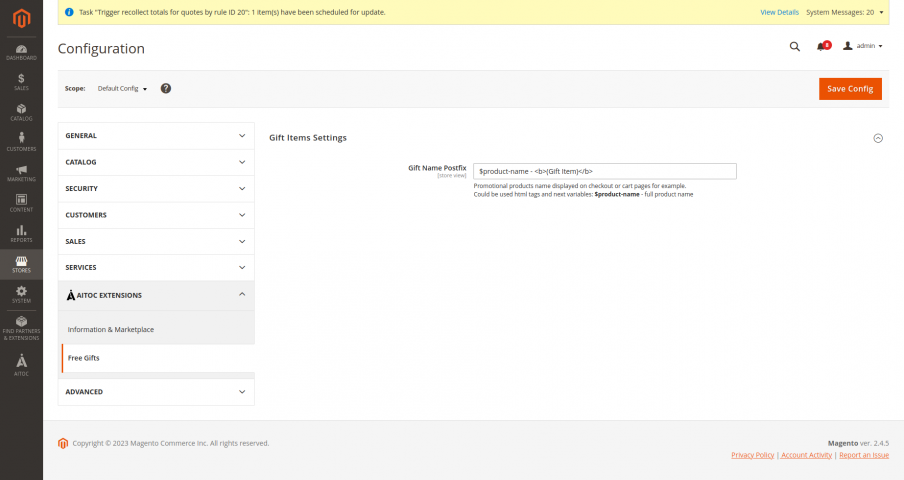Image resolution: width=904 pixels, height=480 pixels.
Task: Open the admin account dropdown
Action: click(x=862, y=46)
